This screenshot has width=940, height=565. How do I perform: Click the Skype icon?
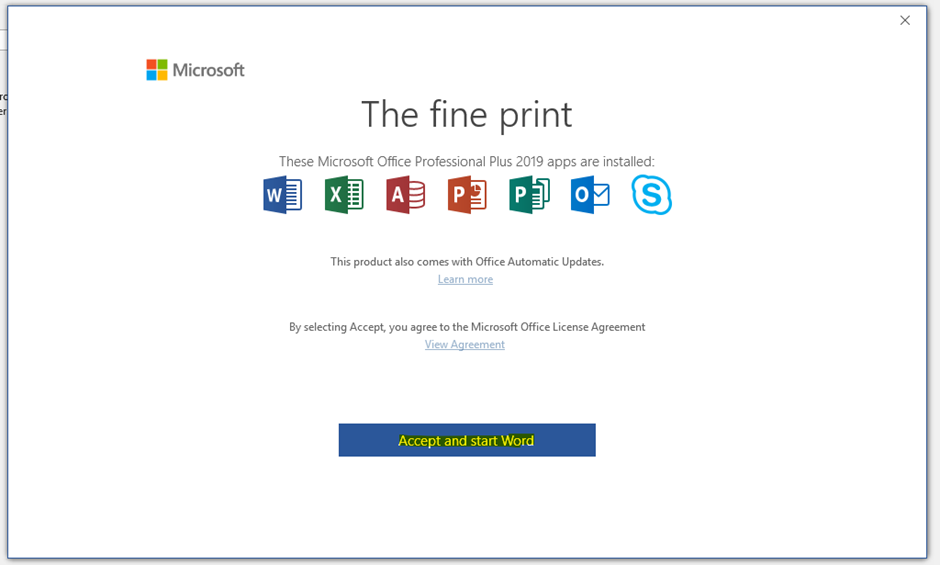point(652,194)
